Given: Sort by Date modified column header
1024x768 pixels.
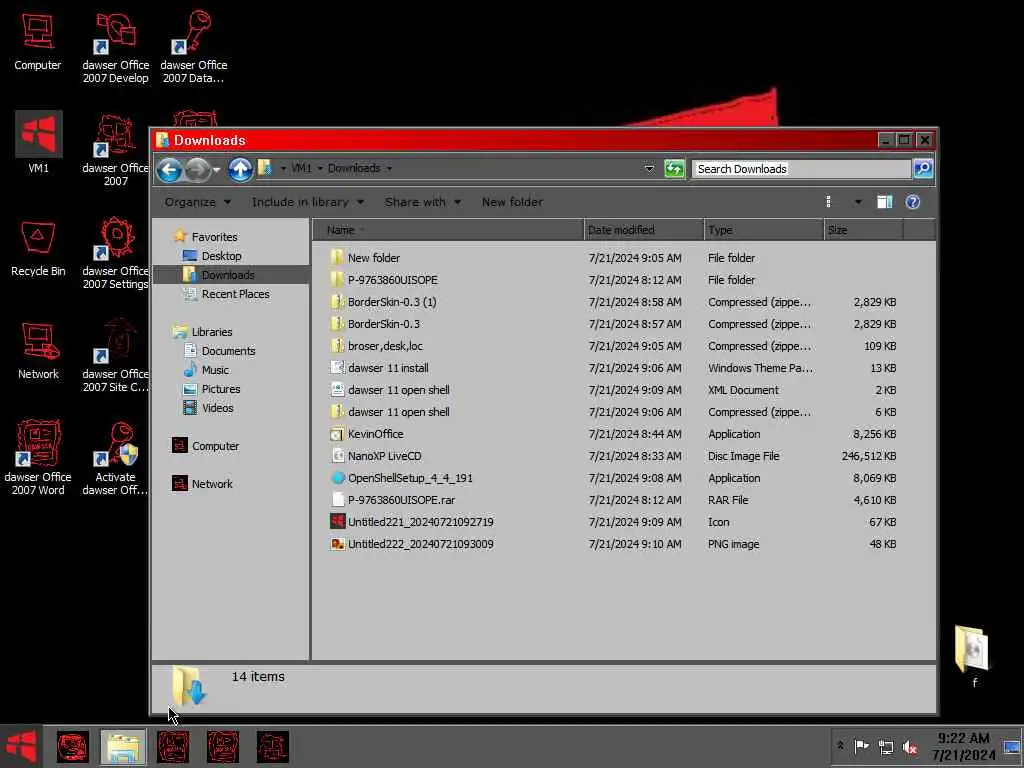Looking at the screenshot, I should [644, 230].
